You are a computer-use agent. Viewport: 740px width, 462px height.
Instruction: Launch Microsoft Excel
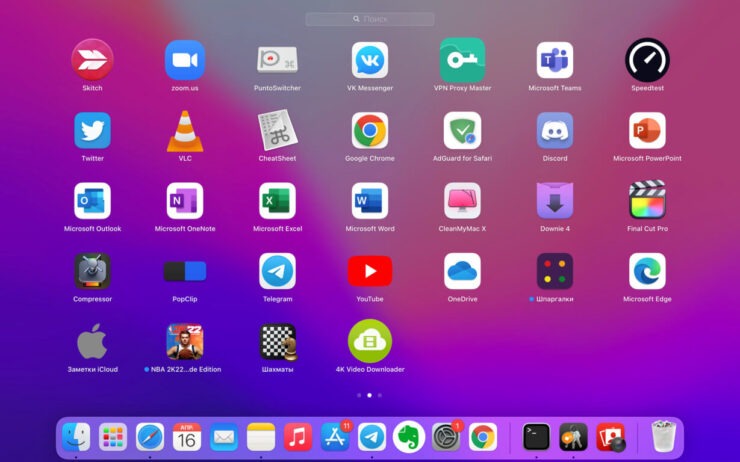click(278, 201)
